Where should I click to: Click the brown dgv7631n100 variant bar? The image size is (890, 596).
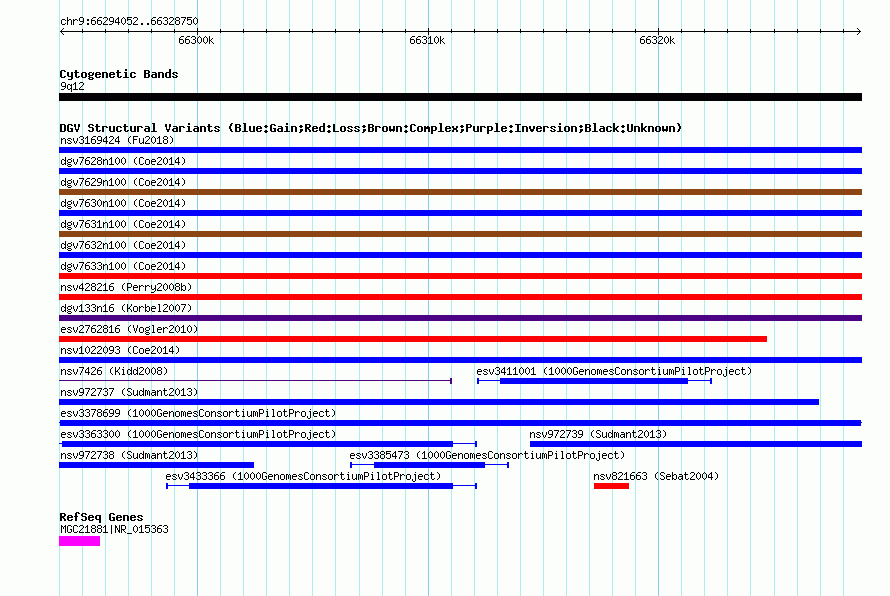[460, 234]
